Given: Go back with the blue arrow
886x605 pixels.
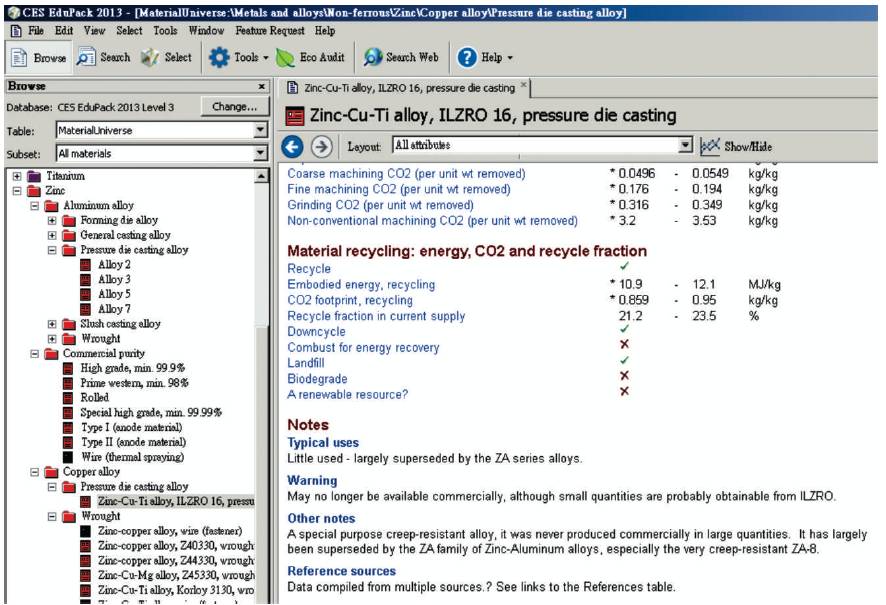Looking at the screenshot, I should point(292,147).
